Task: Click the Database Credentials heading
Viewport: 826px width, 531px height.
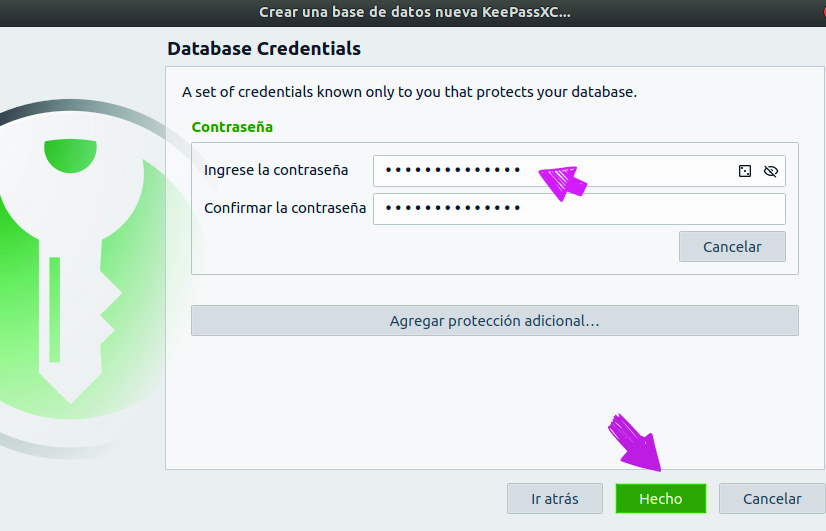Action: pos(264,48)
